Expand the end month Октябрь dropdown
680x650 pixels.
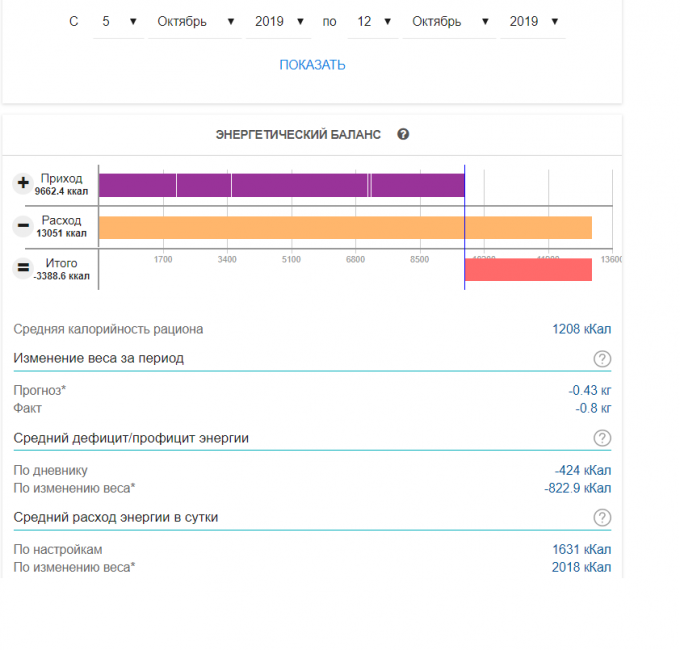pyautogui.click(x=449, y=21)
